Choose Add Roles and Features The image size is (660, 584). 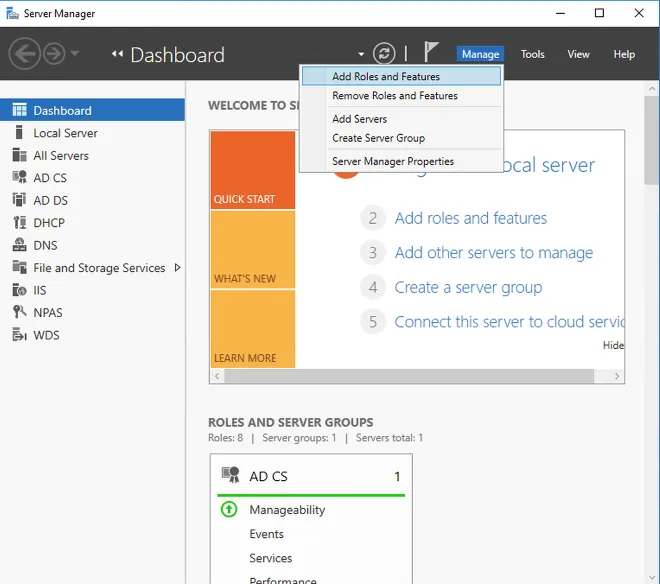(402, 76)
